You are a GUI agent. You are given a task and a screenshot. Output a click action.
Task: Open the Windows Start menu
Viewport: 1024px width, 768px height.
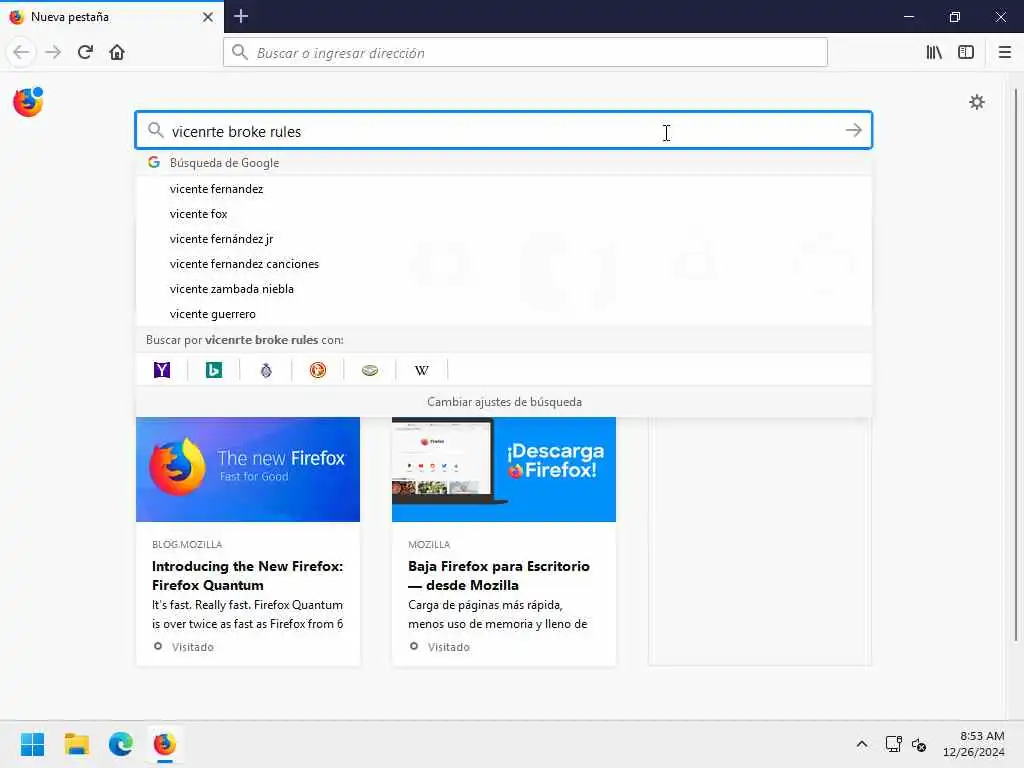(x=33, y=744)
